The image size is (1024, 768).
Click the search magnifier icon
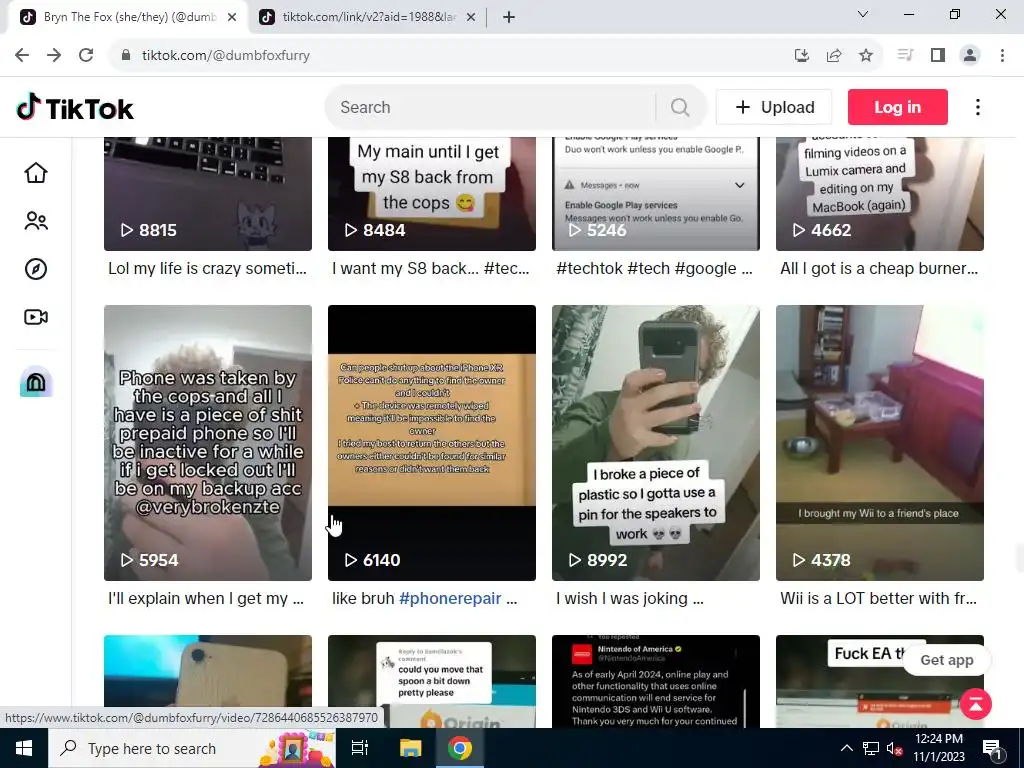[680, 108]
